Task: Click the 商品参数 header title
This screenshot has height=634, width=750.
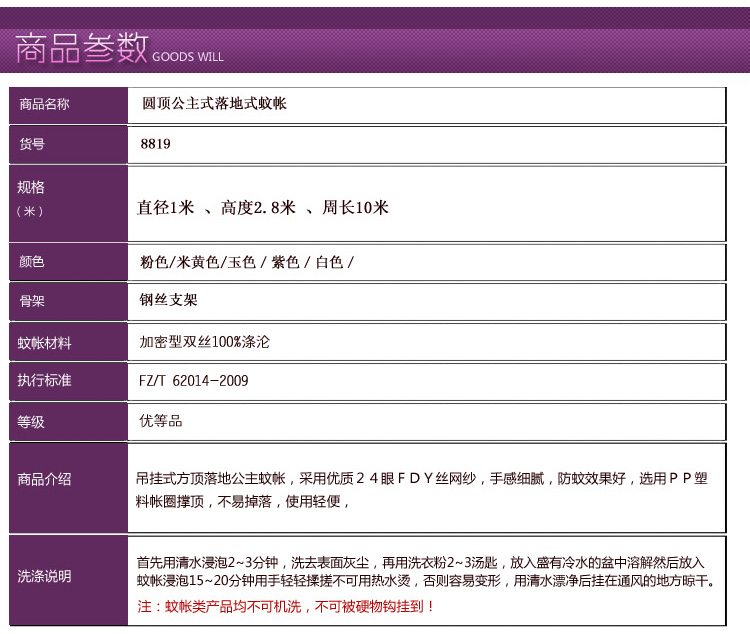Action: click(x=81, y=48)
